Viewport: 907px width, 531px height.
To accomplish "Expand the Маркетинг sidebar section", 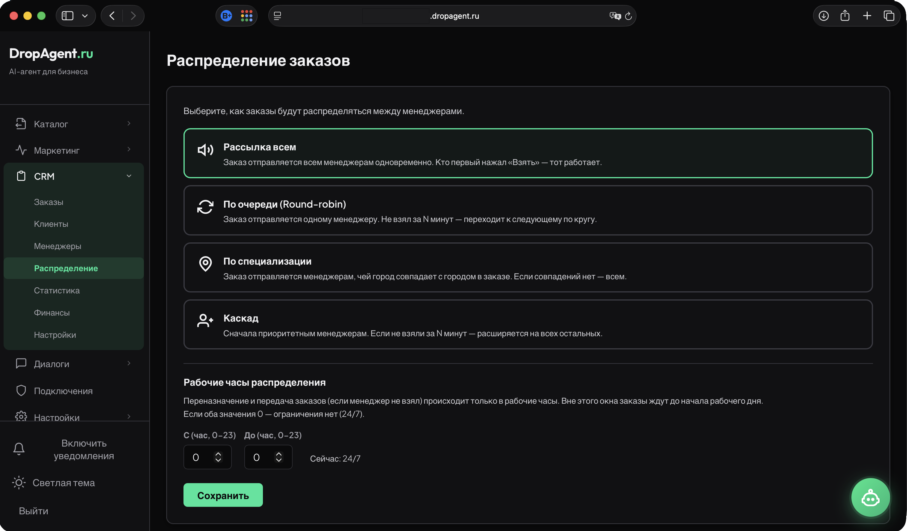I will coord(73,150).
